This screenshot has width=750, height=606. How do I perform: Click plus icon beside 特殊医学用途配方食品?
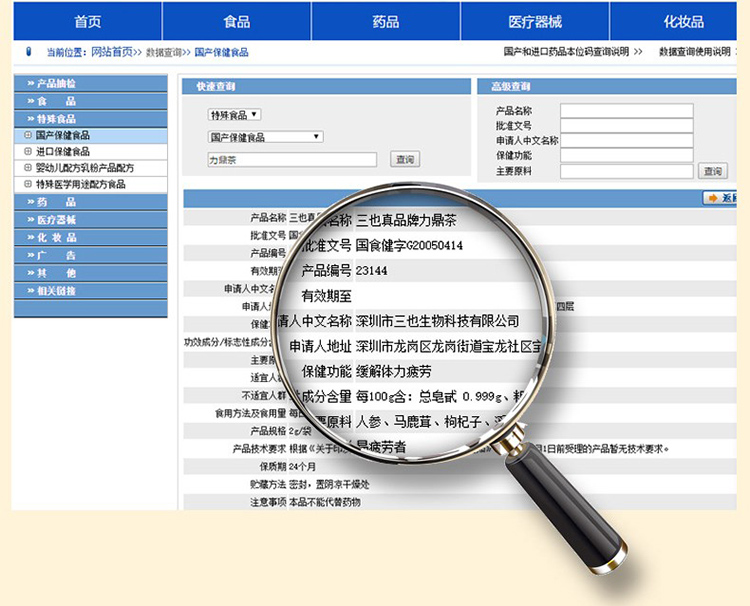click(x=28, y=184)
